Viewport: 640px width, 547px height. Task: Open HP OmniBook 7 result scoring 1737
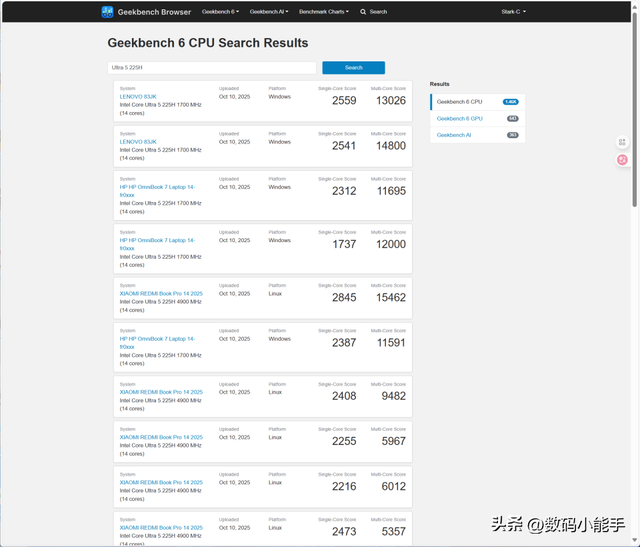pyautogui.click(x=157, y=240)
